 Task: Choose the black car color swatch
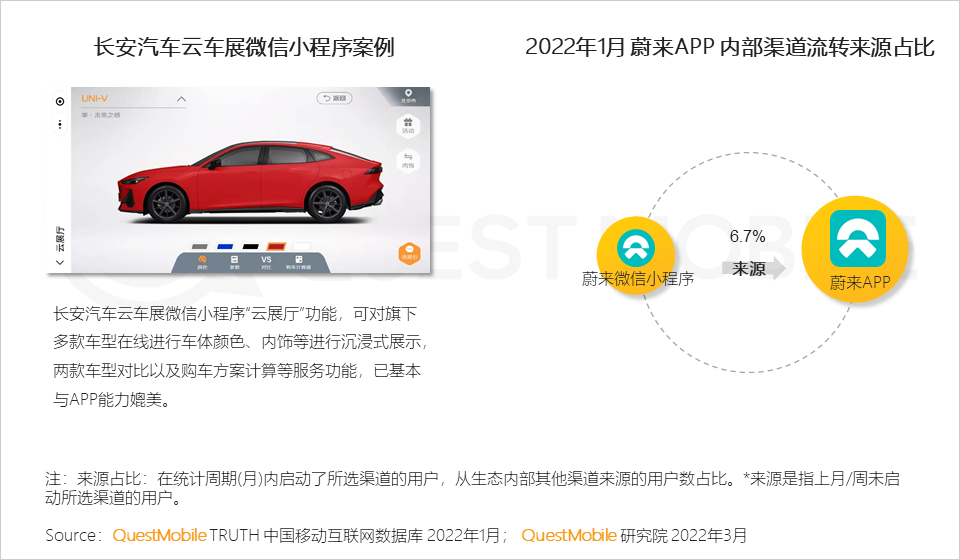pyautogui.click(x=250, y=246)
